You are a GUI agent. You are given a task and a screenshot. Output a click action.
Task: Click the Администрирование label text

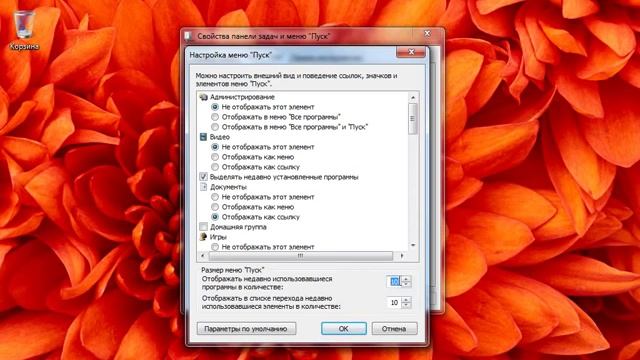242,97
